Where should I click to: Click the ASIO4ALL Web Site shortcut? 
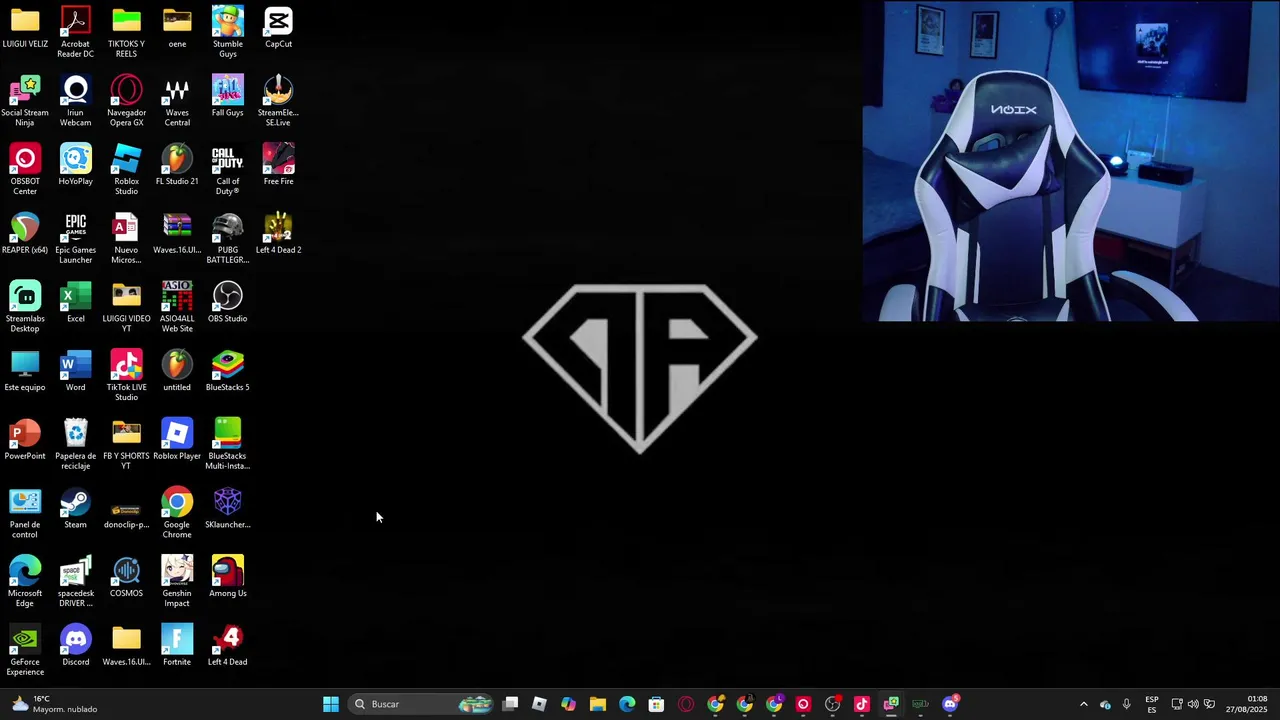point(177,308)
